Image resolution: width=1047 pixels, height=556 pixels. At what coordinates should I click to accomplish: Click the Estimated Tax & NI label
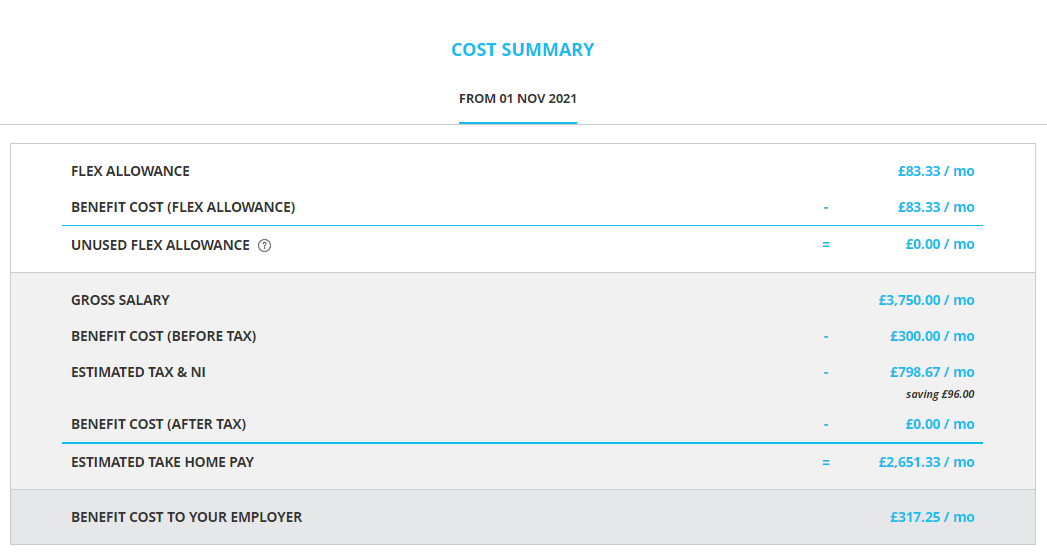tap(138, 372)
